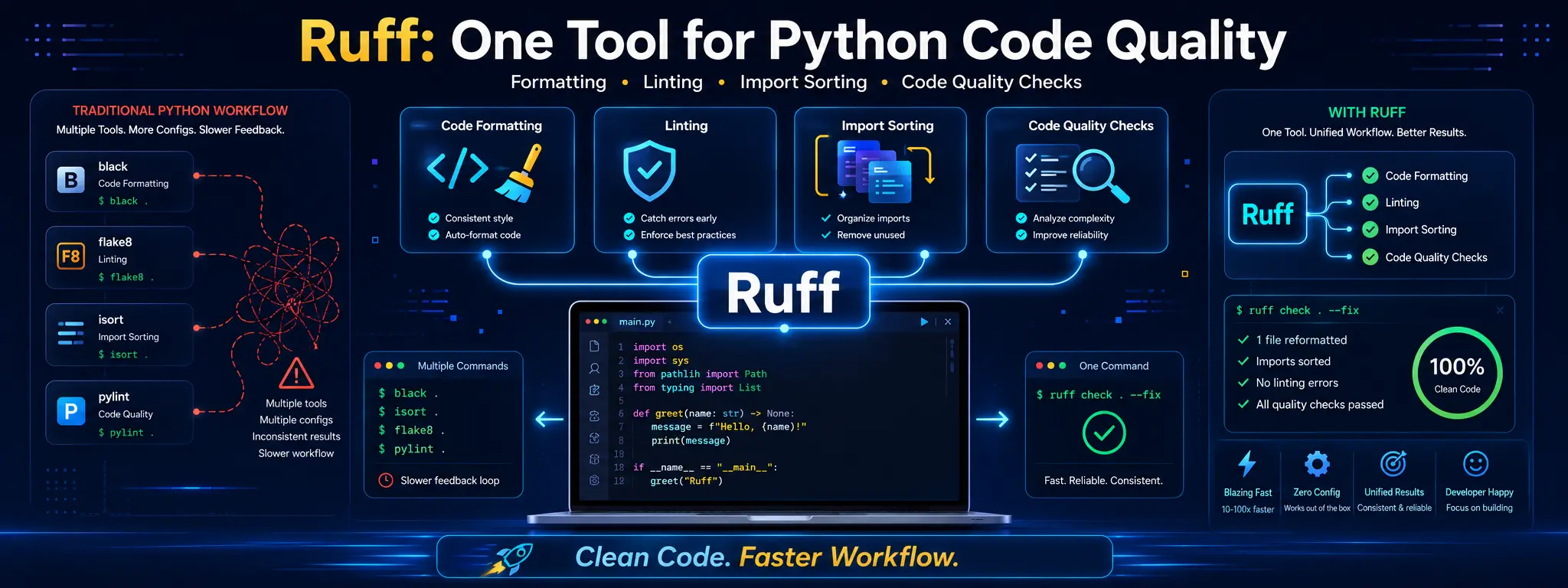Click the large glowing Ruff logo above the laptop
The width and height of the screenshot is (1568, 588).
click(783, 292)
